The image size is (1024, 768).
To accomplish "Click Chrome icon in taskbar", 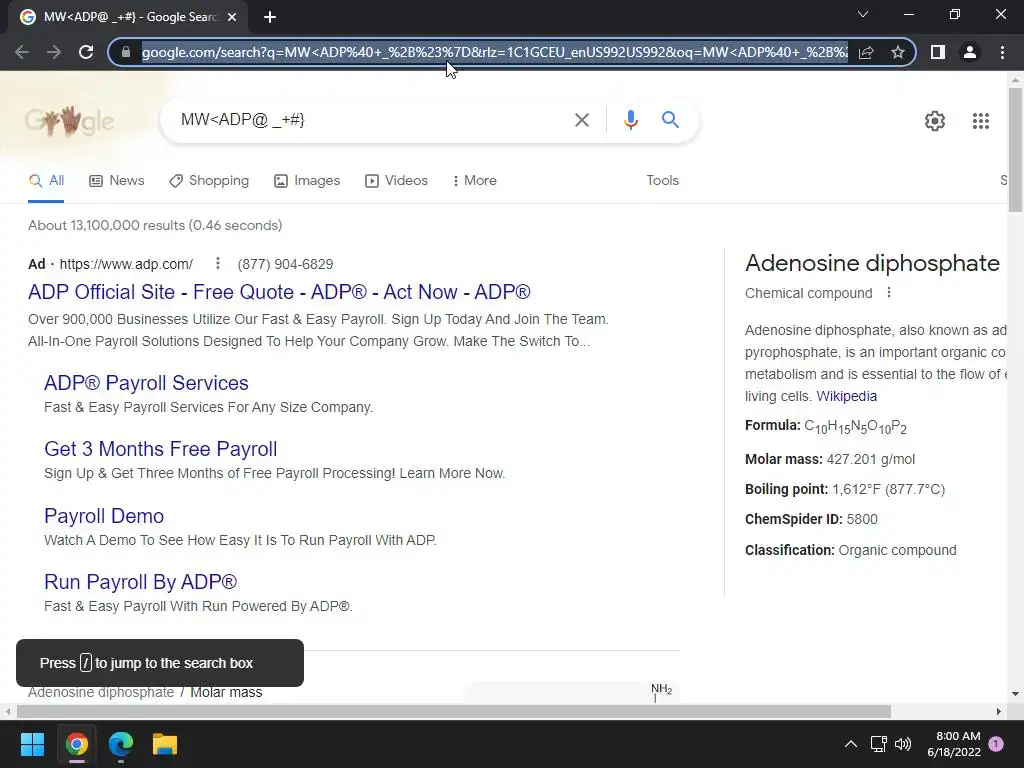I will click(76, 744).
